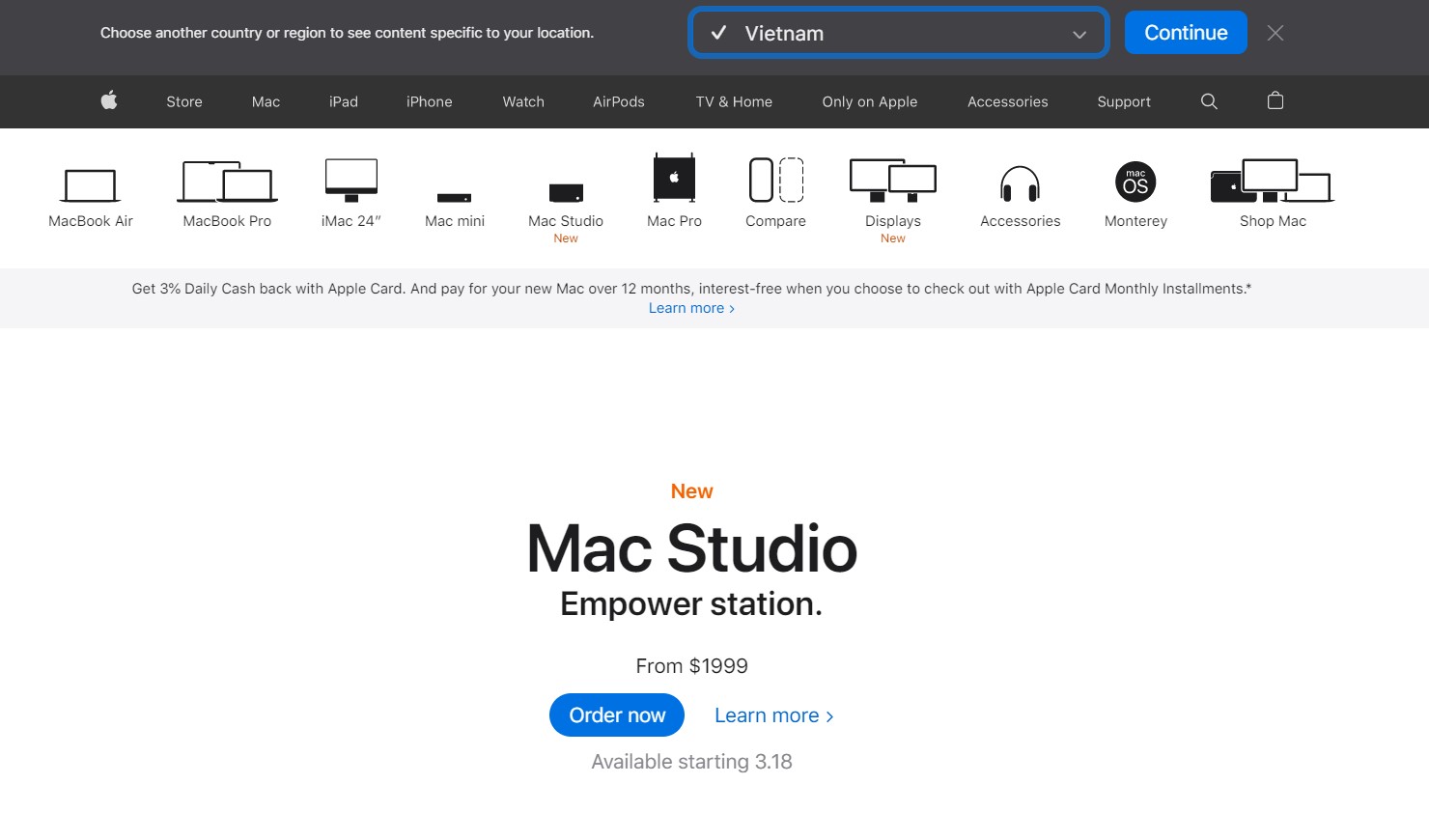The image size is (1429, 840).
Task: Follow Learn more link below Mac Studio
Action: pyautogui.click(x=773, y=715)
